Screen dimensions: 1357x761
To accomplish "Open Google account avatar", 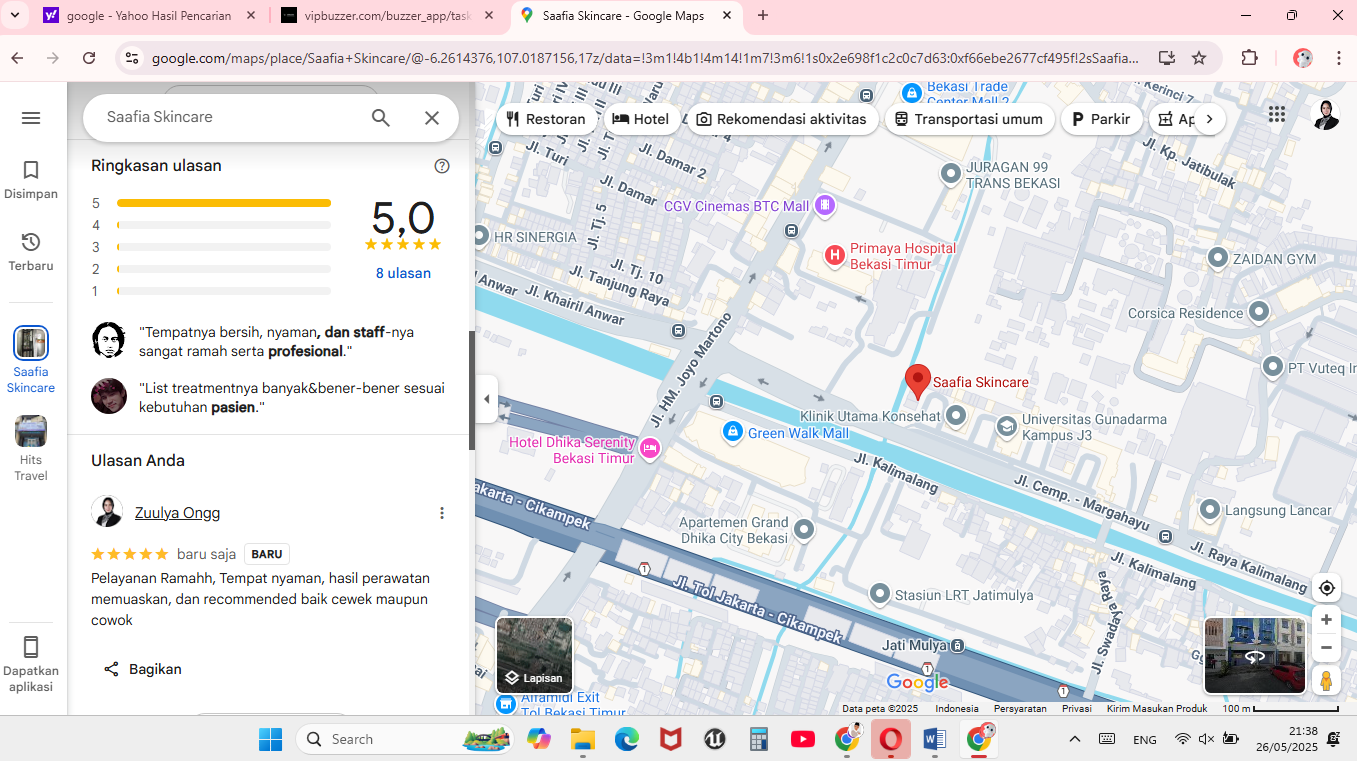I will point(1326,115).
